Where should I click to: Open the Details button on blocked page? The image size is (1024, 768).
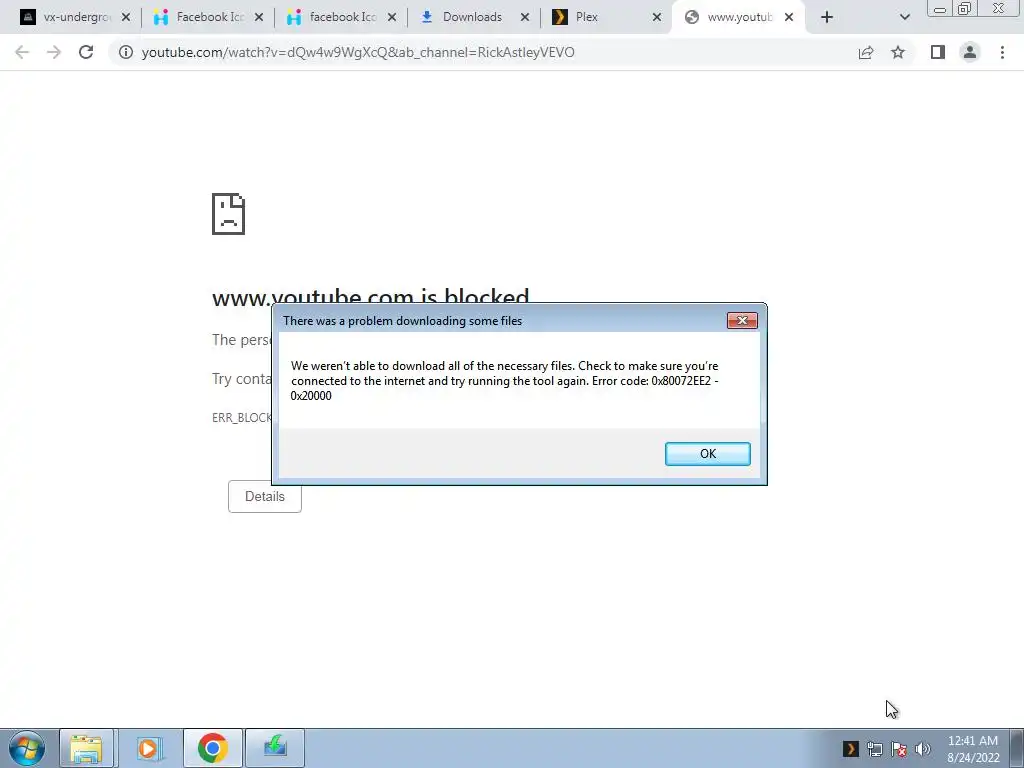click(264, 496)
